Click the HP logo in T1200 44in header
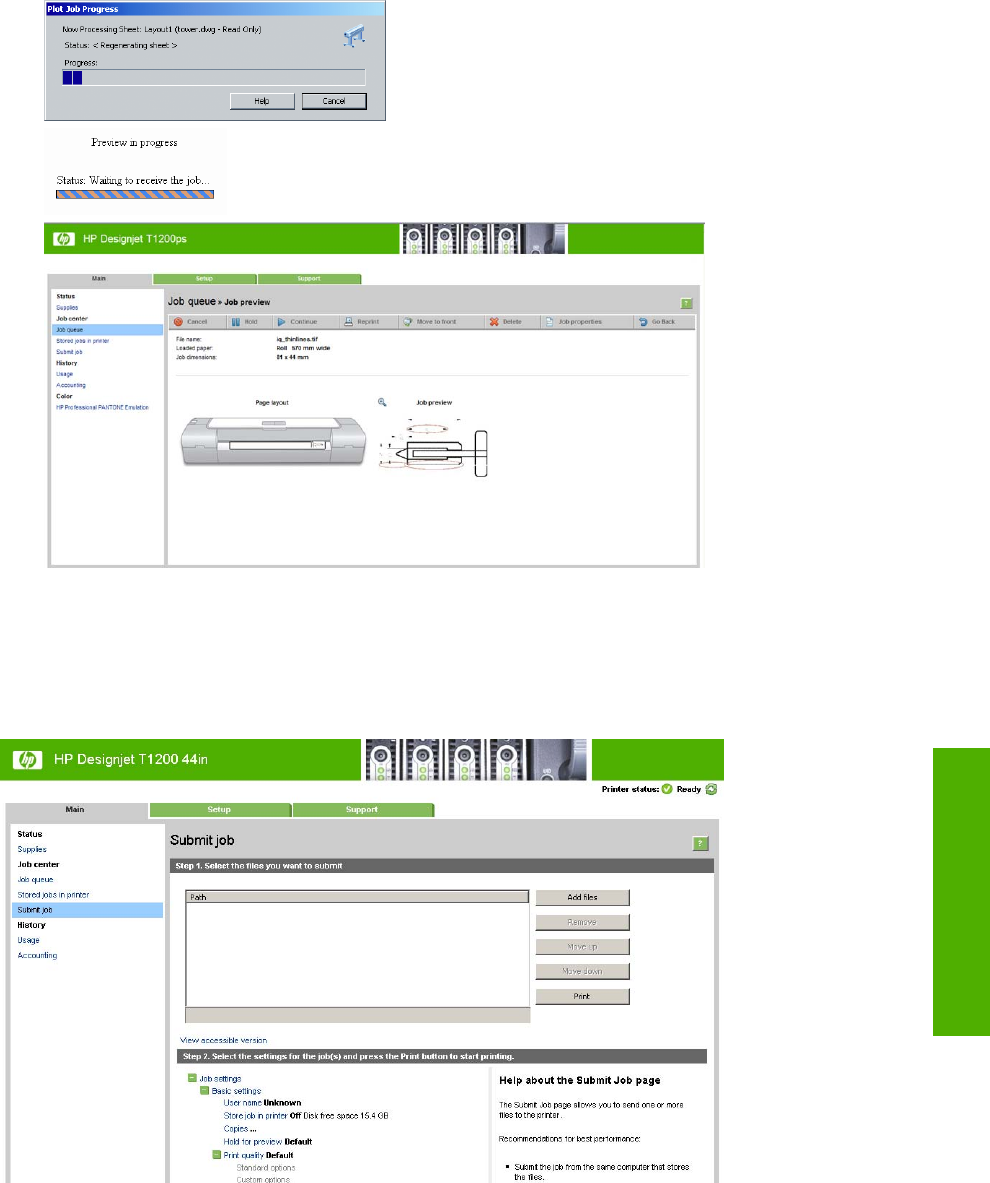The image size is (990, 1183). click(27, 760)
